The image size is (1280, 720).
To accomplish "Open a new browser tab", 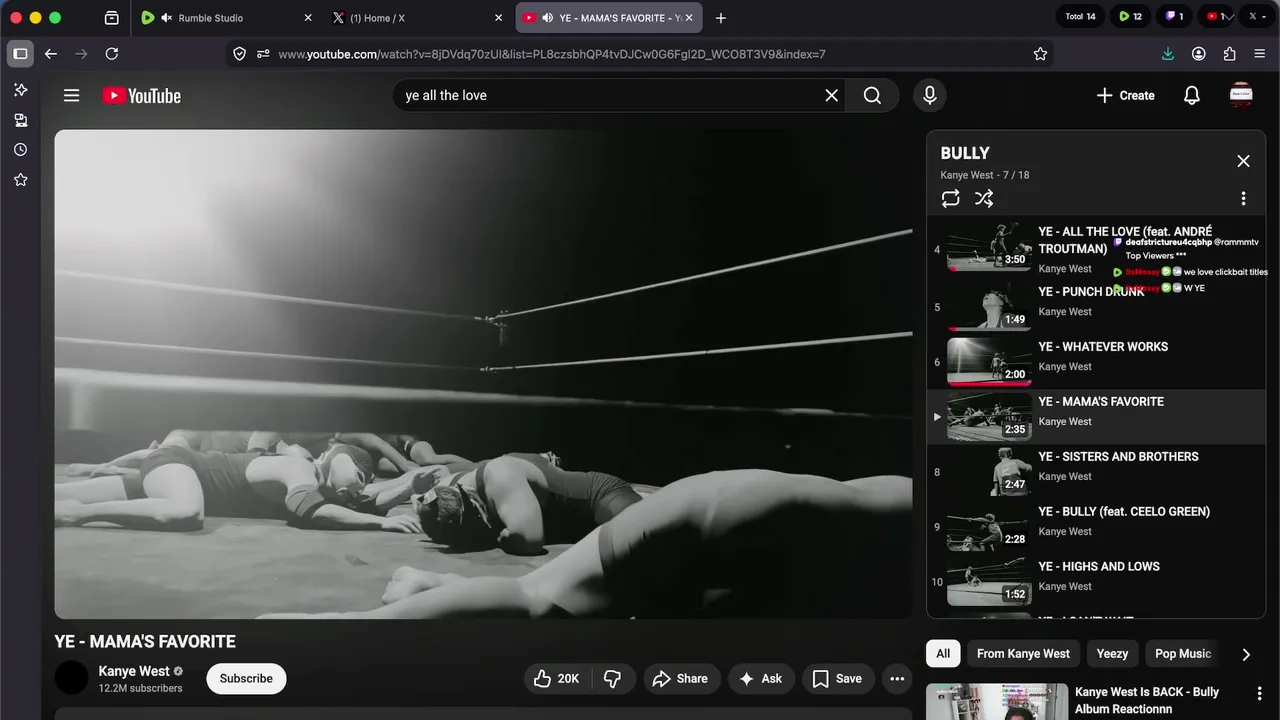I will tap(721, 18).
